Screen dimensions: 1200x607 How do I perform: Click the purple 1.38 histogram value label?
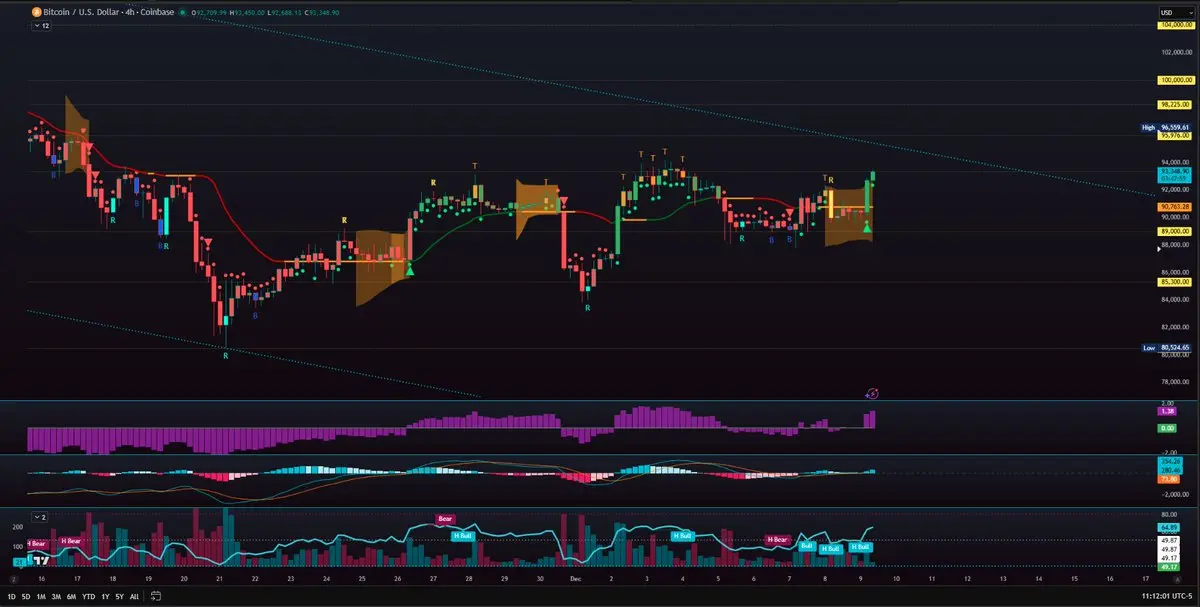(x=1166, y=411)
